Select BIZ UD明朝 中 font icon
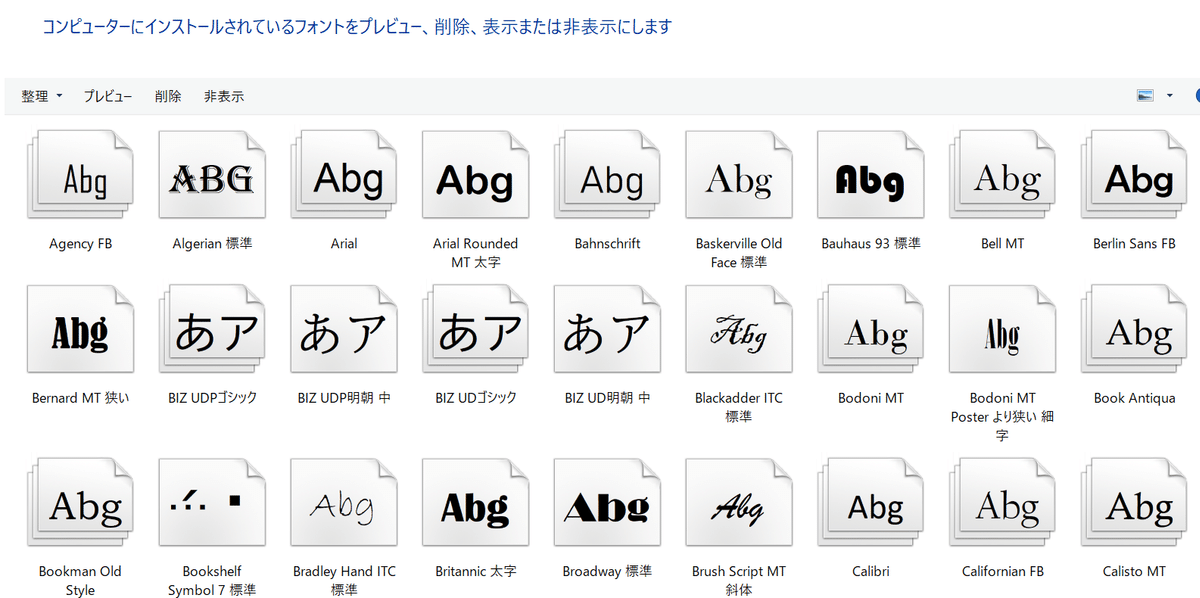This screenshot has width=1200, height=598. coord(607,329)
